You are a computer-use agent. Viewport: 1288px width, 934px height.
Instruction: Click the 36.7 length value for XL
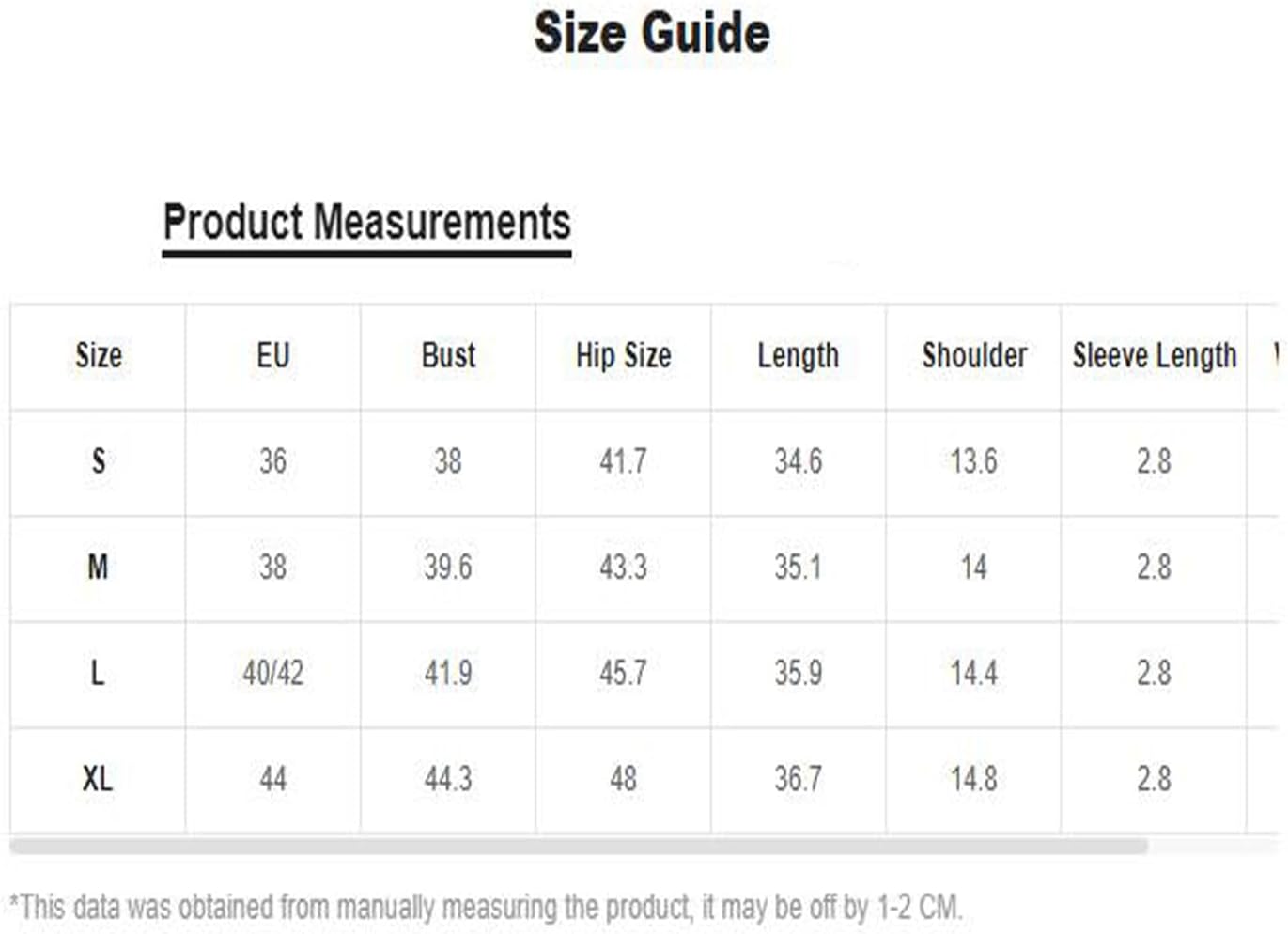pos(799,779)
